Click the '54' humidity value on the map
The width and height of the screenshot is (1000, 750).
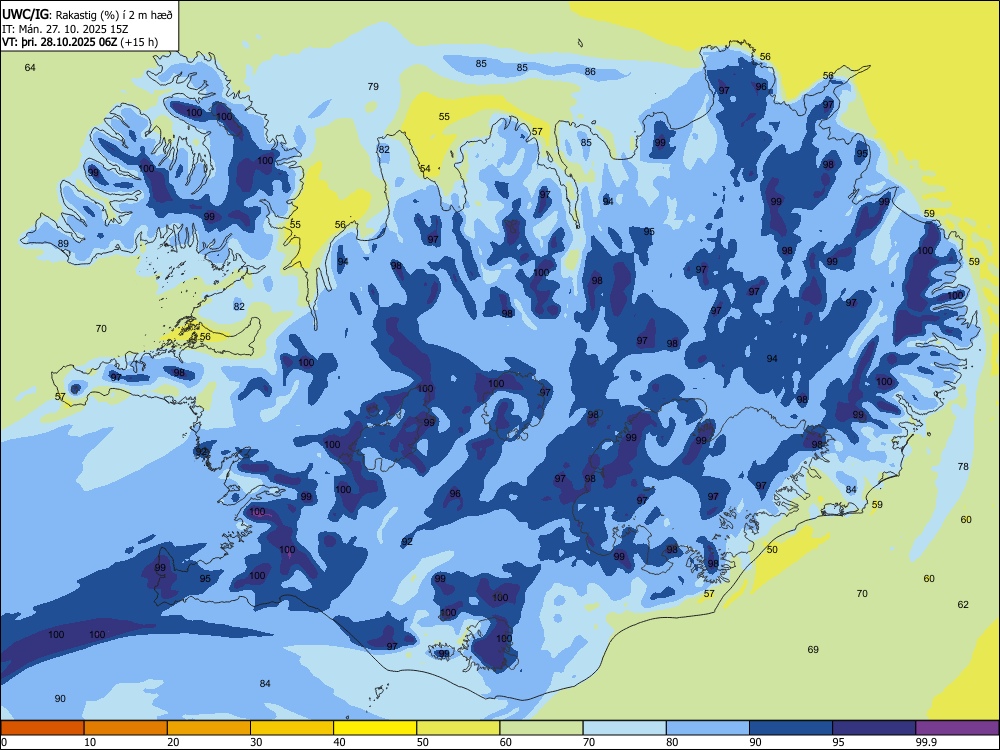(x=425, y=169)
